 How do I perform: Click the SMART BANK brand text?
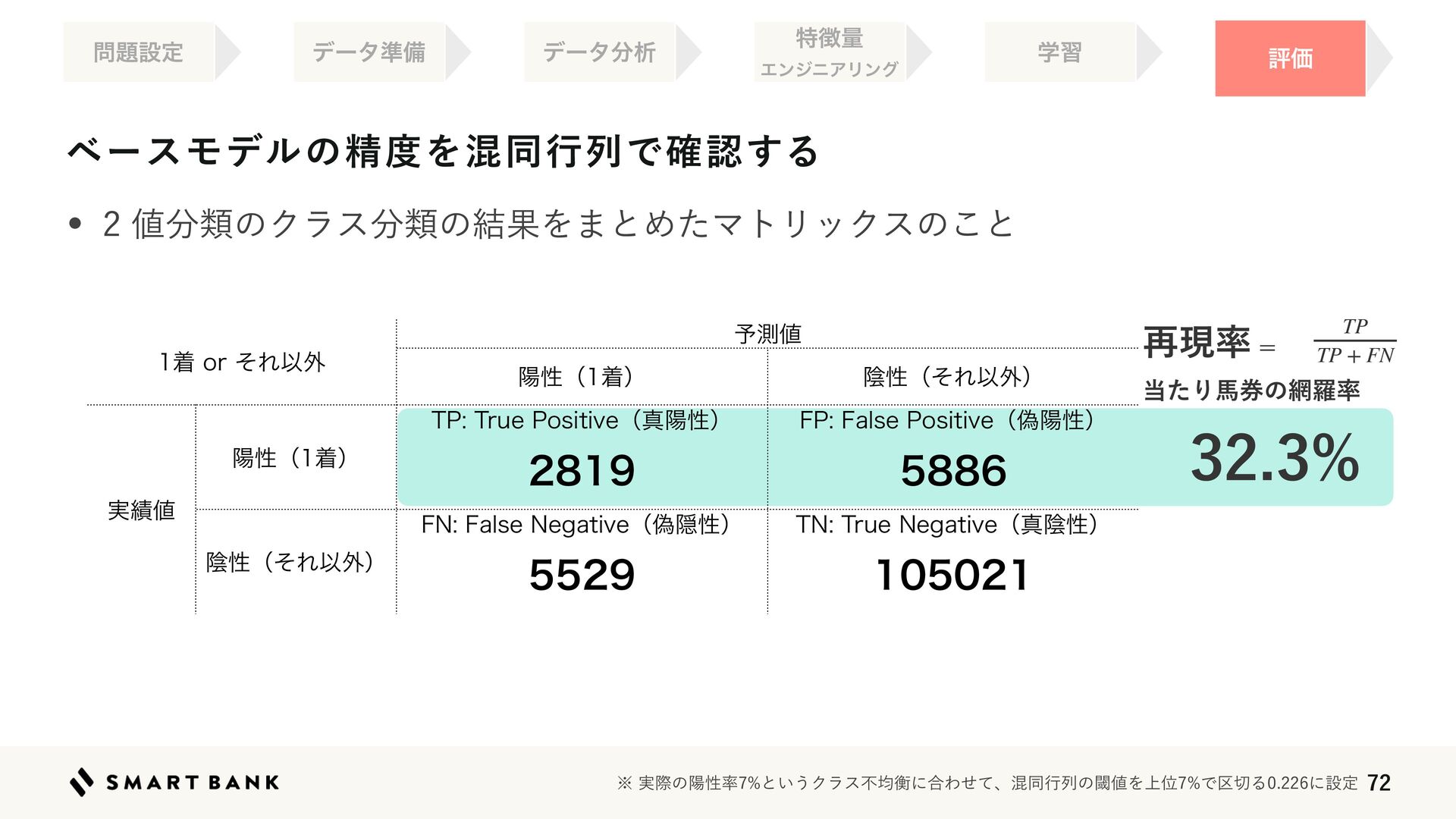click(193, 783)
